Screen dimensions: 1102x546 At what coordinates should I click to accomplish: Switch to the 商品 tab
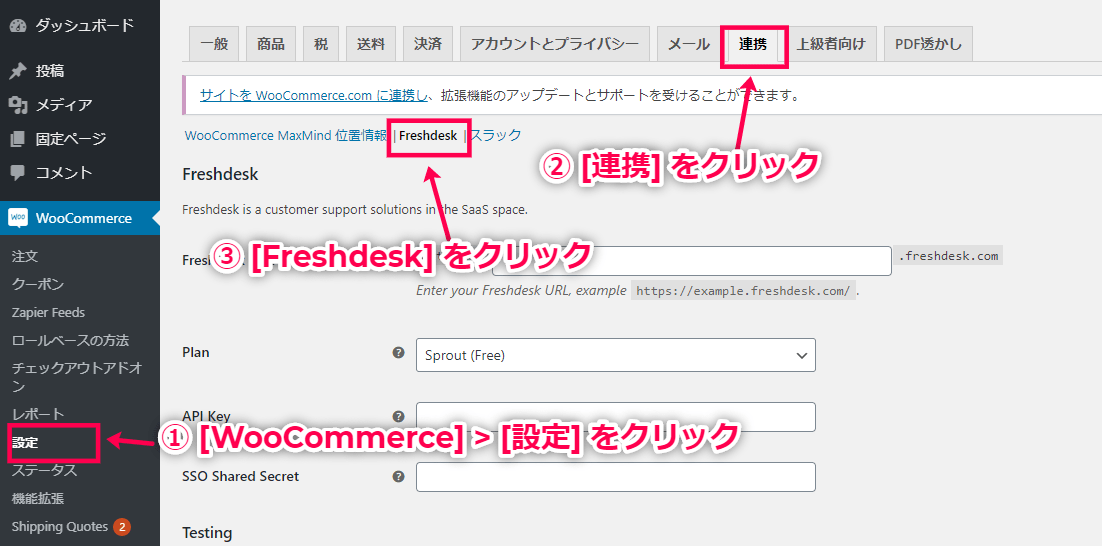tap(271, 44)
